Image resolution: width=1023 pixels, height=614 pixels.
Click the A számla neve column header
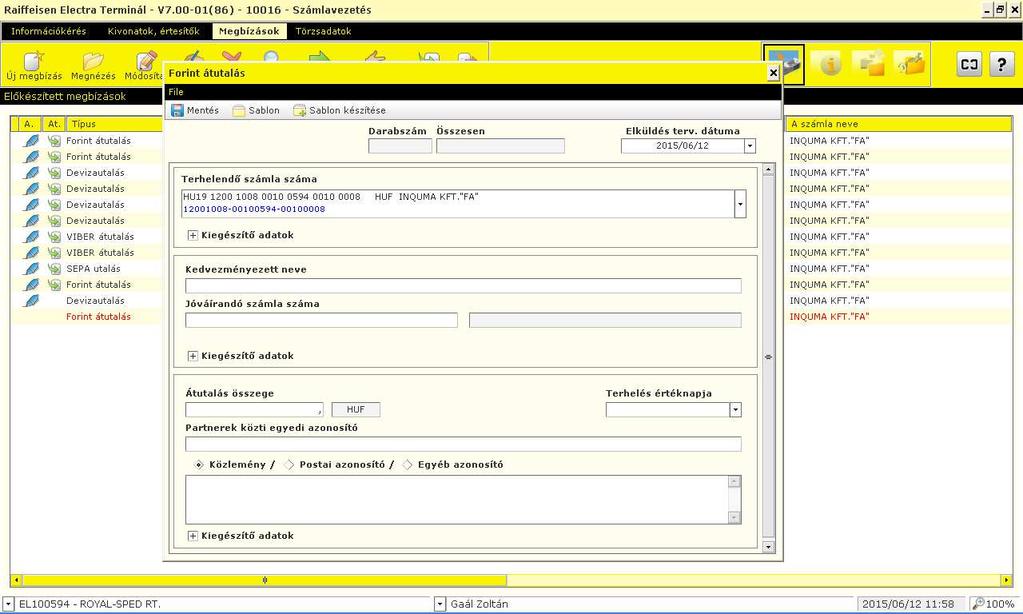[899, 124]
